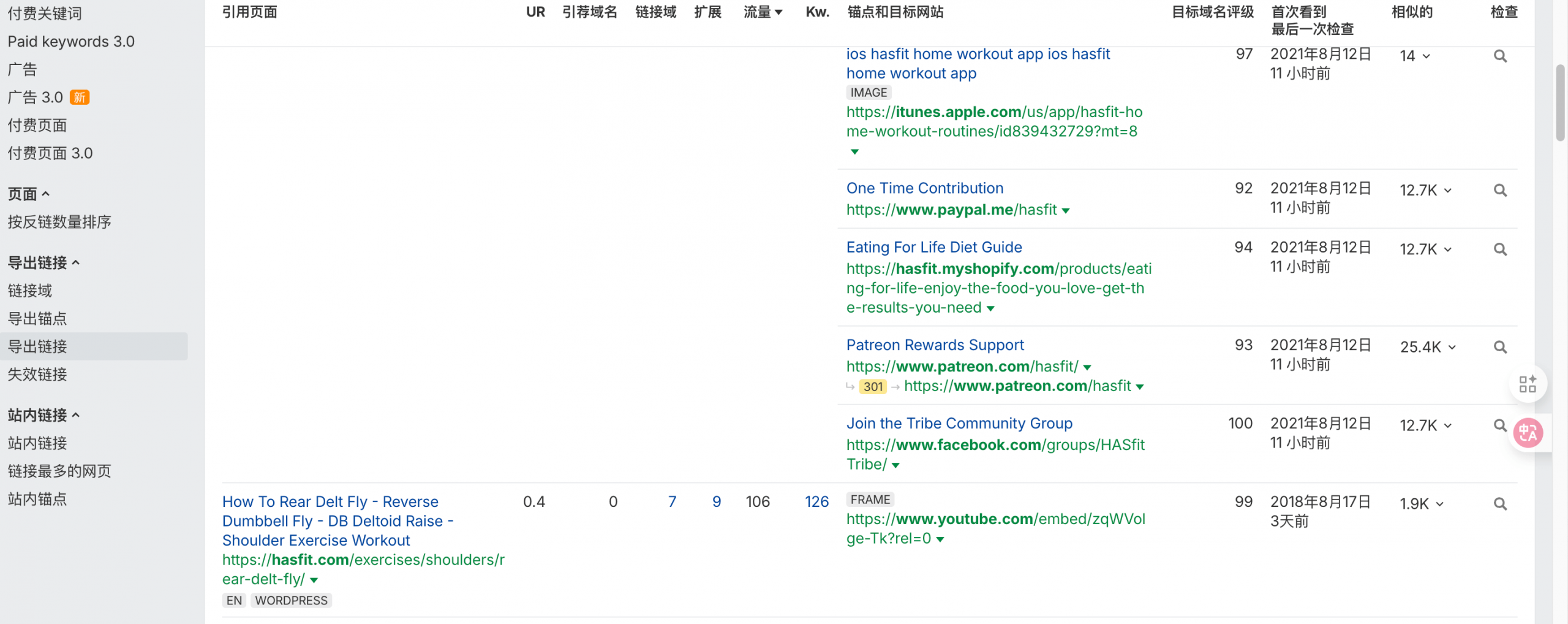Image resolution: width=1568 pixels, height=624 pixels.
Task: Click the inspect magnifier for youtube.com embed row
Action: pyautogui.click(x=1500, y=504)
